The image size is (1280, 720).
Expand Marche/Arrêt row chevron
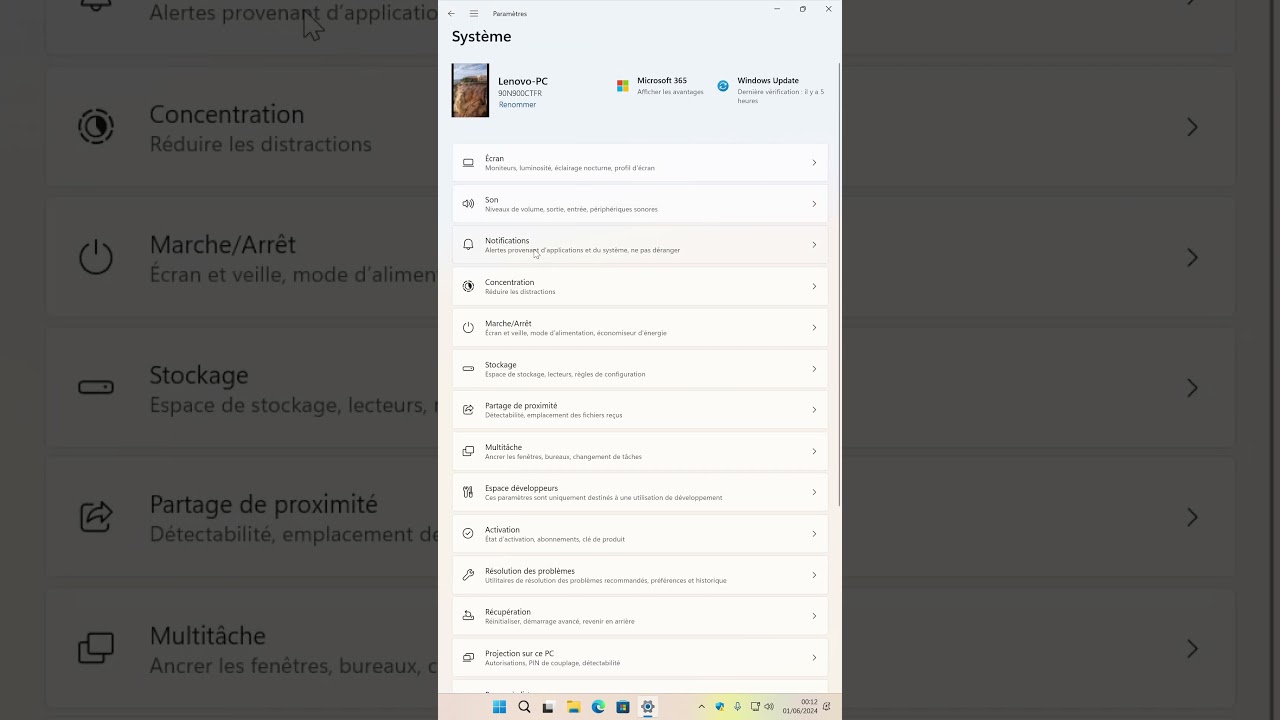(x=814, y=328)
